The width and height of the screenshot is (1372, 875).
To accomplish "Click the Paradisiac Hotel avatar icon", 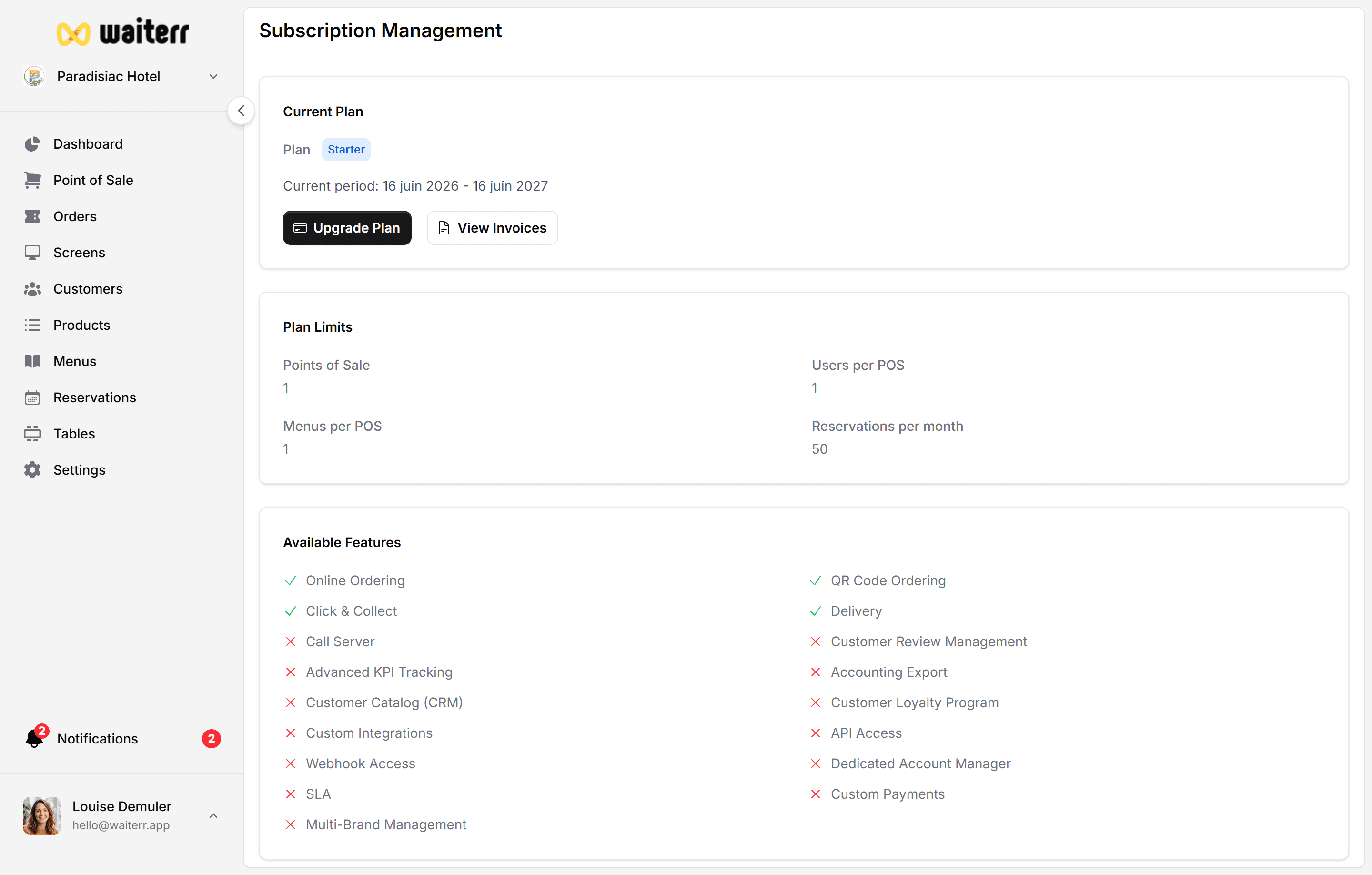I will pos(34,76).
